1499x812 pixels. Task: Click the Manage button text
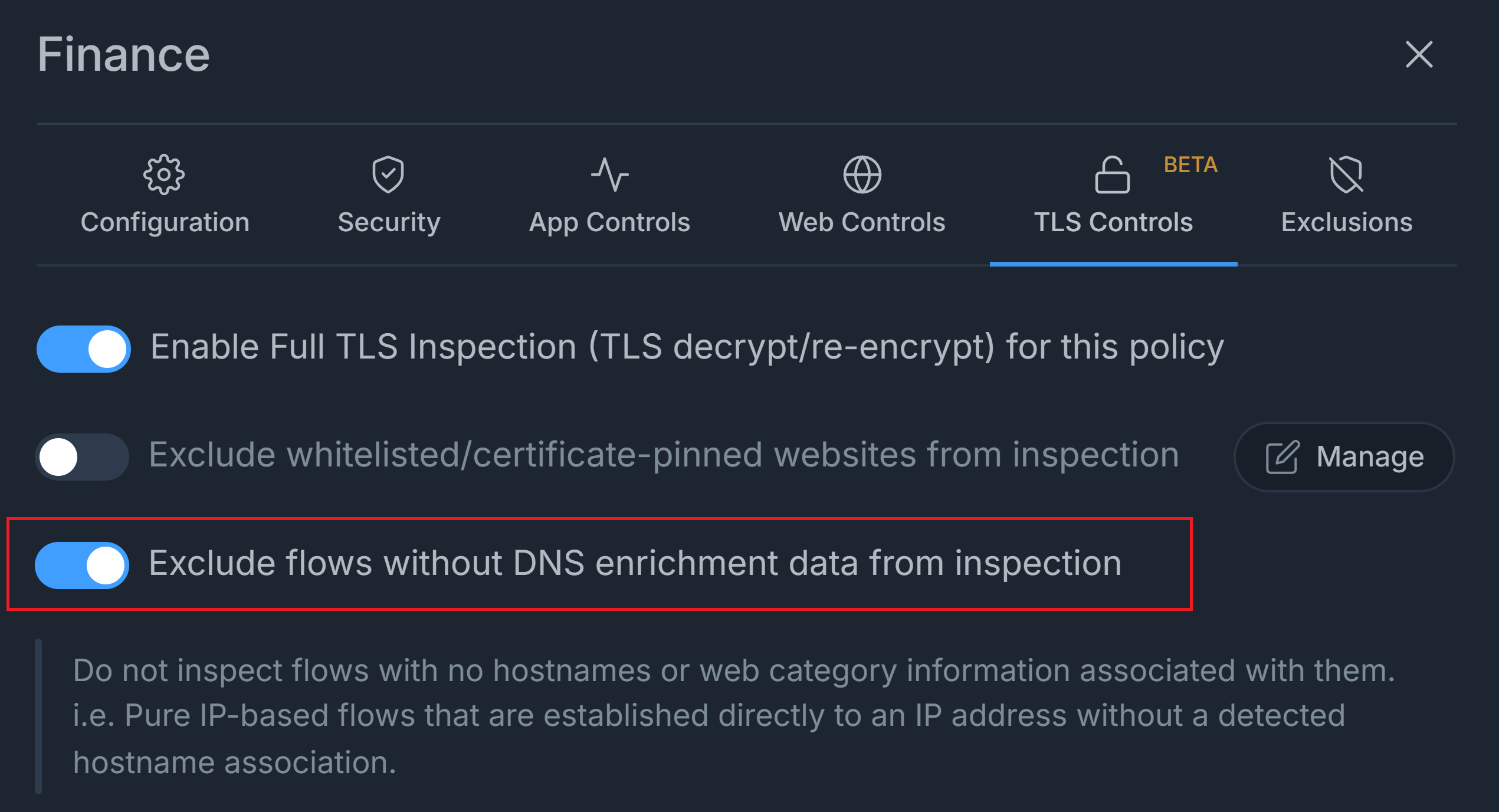1370,457
